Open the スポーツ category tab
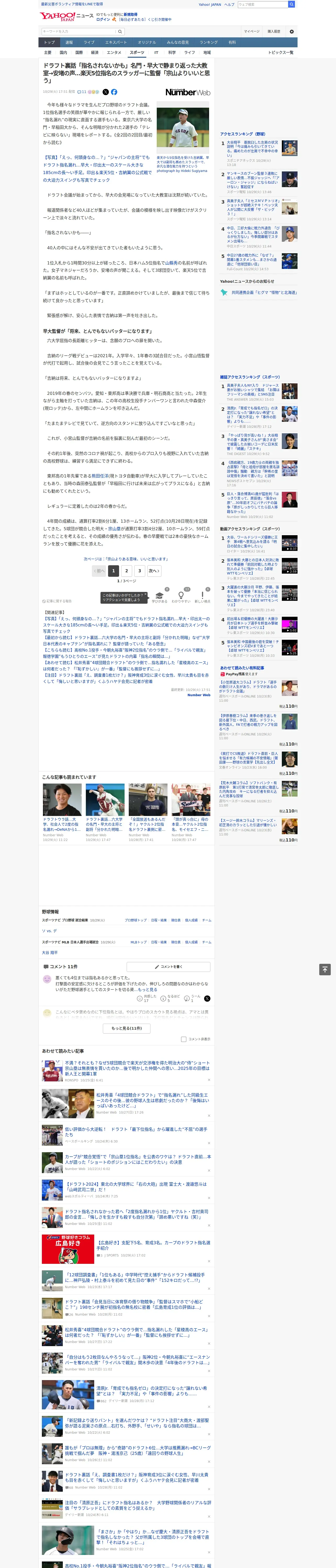This screenshot has height=1568, width=336. pos(137,52)
